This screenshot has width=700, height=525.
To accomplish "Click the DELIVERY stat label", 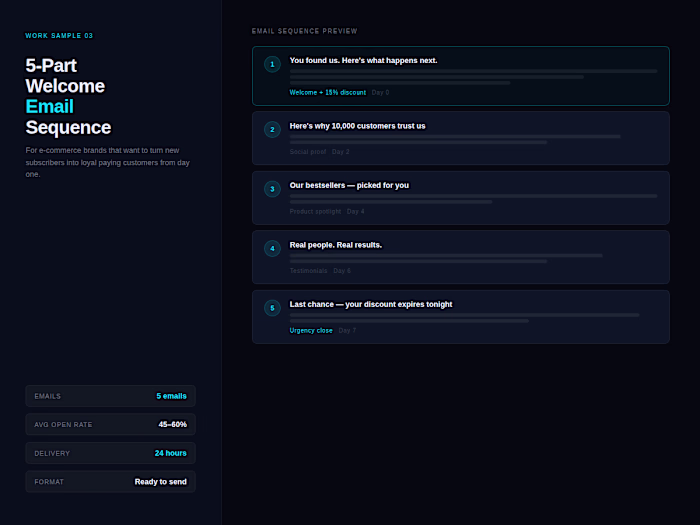I will (x=52, y=453).
